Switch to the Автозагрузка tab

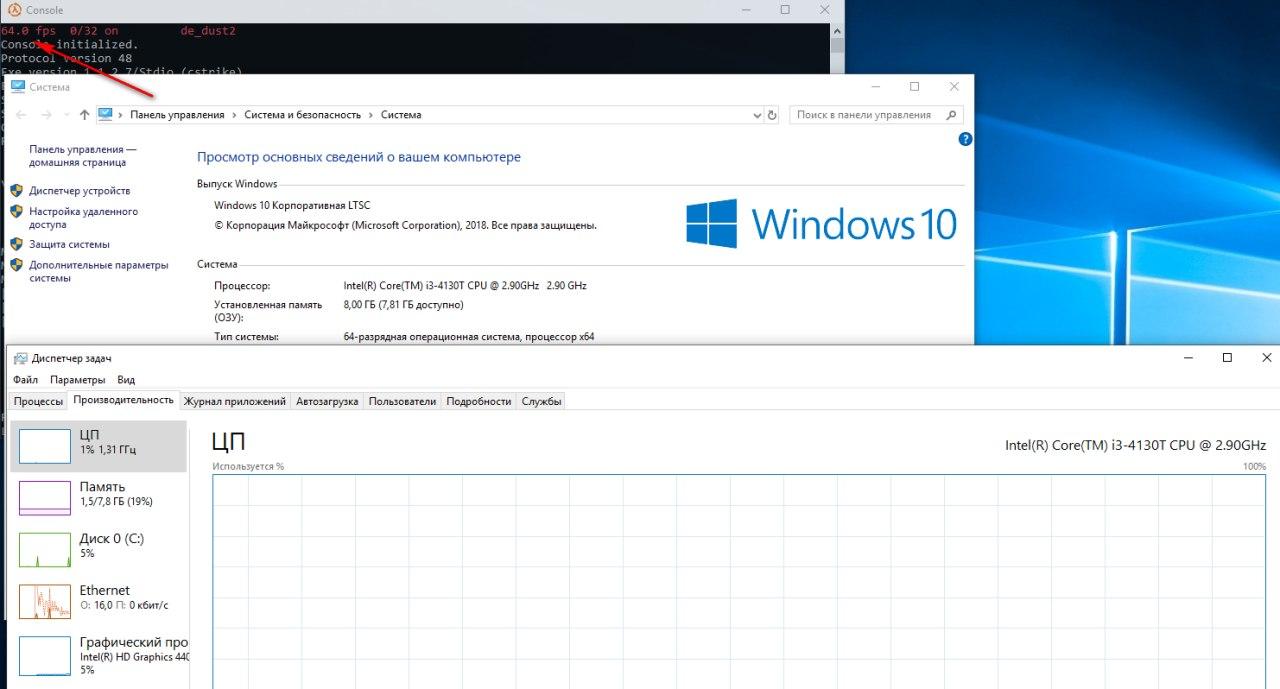point(327,401)
